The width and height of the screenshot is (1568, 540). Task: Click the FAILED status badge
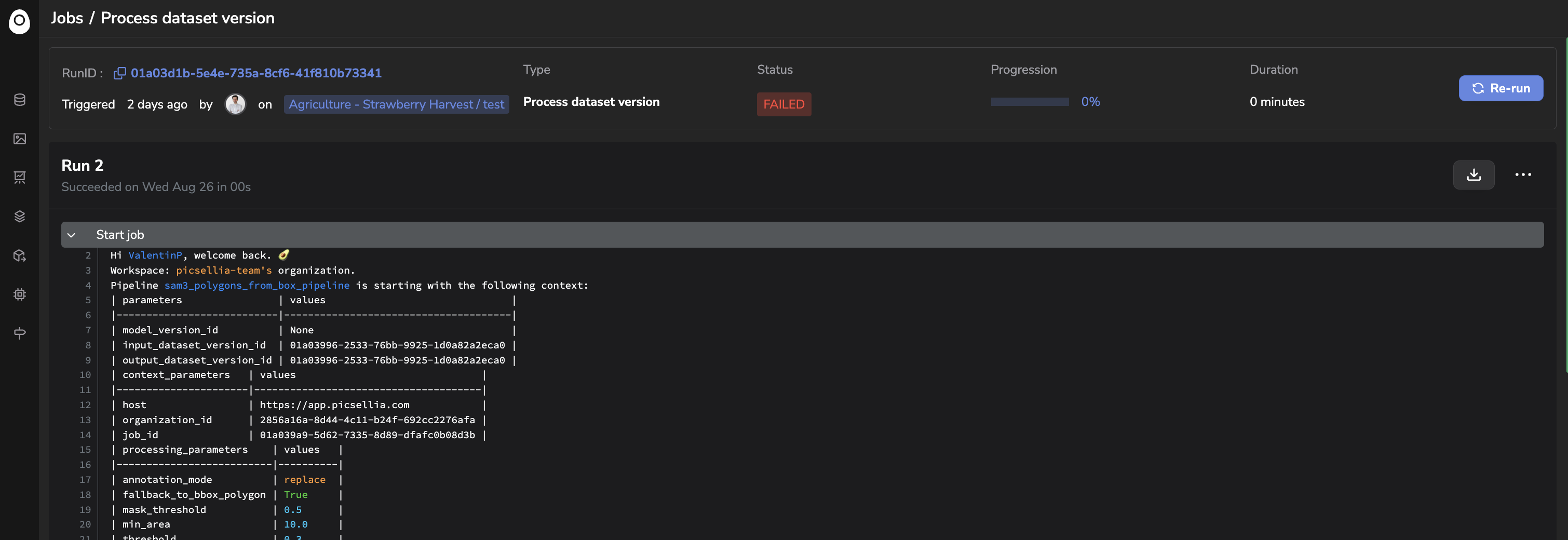tap(784, 104)
